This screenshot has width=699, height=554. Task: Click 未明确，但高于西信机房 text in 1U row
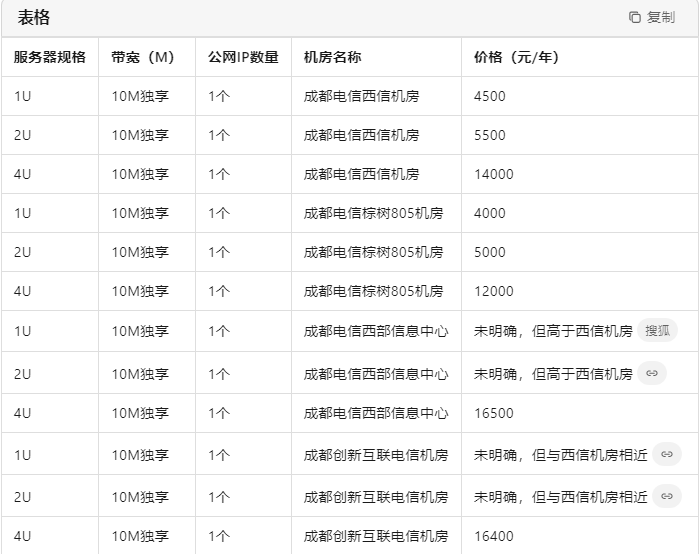tap(553, 331)
